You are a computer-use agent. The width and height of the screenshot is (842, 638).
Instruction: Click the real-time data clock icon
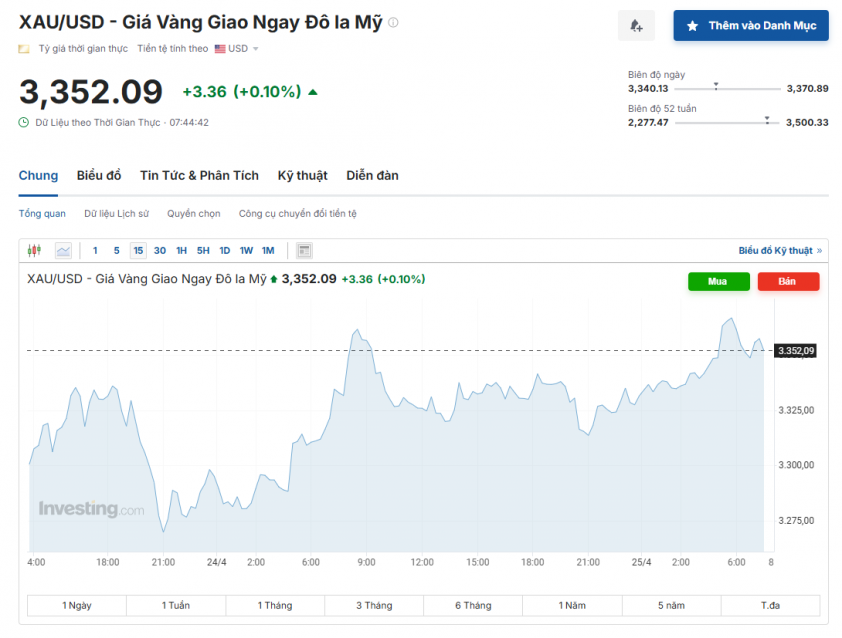point(24,122)
